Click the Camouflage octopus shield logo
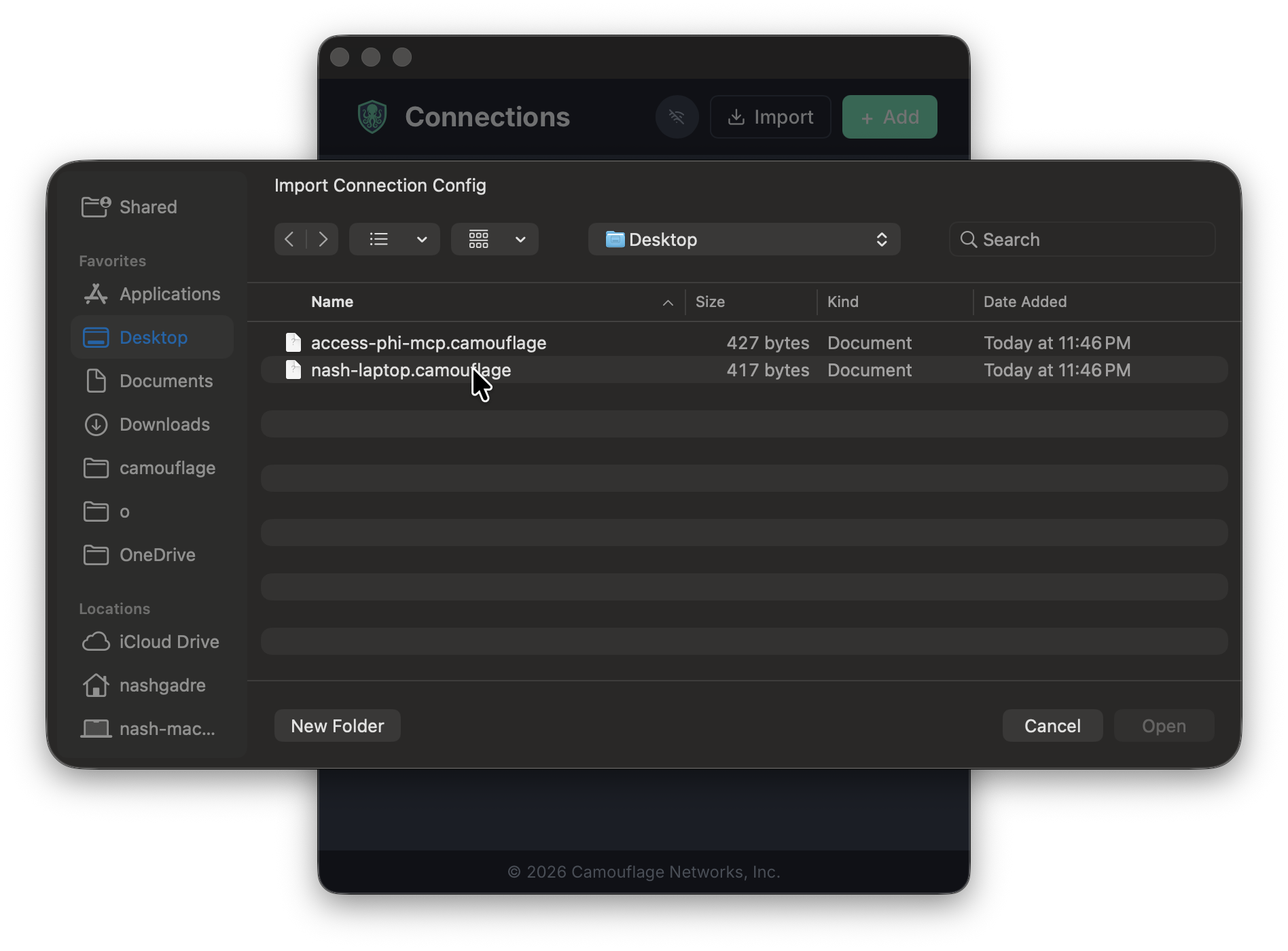 coord(372,117)
